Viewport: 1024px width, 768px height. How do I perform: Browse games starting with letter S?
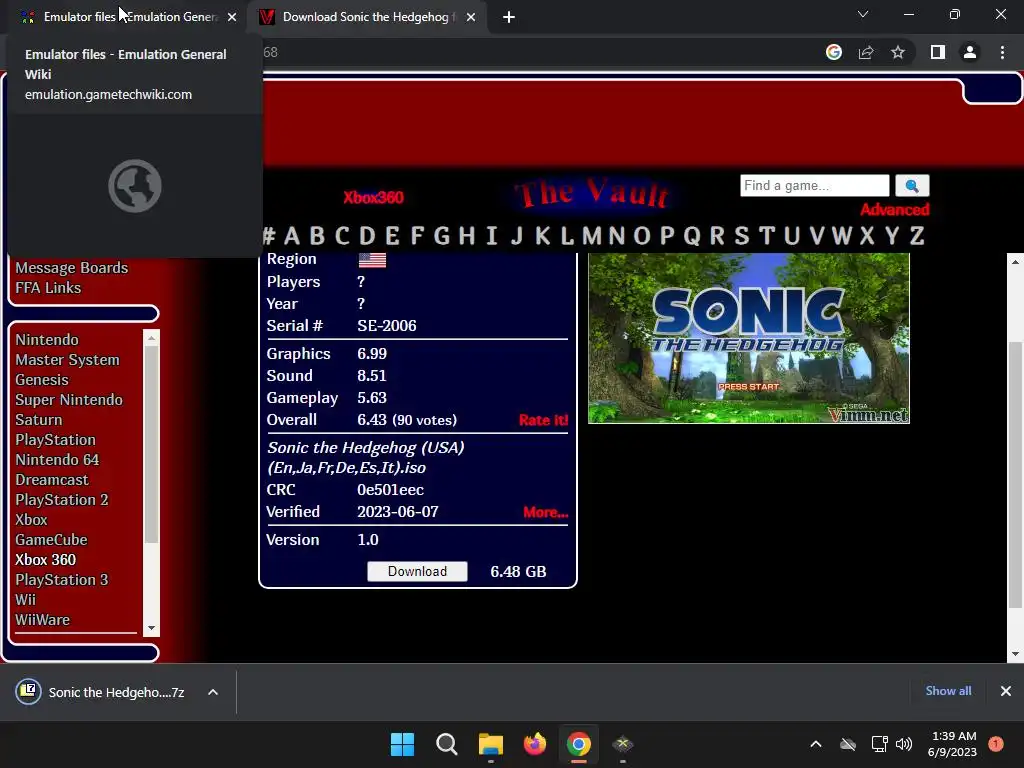(x=741, y=235)
